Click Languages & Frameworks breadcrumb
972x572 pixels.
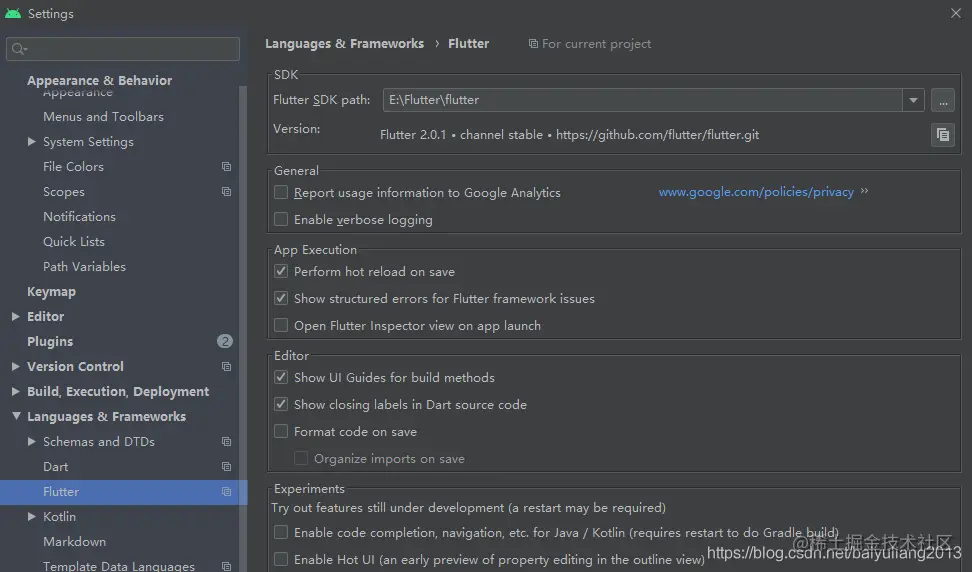coord(344,43)
